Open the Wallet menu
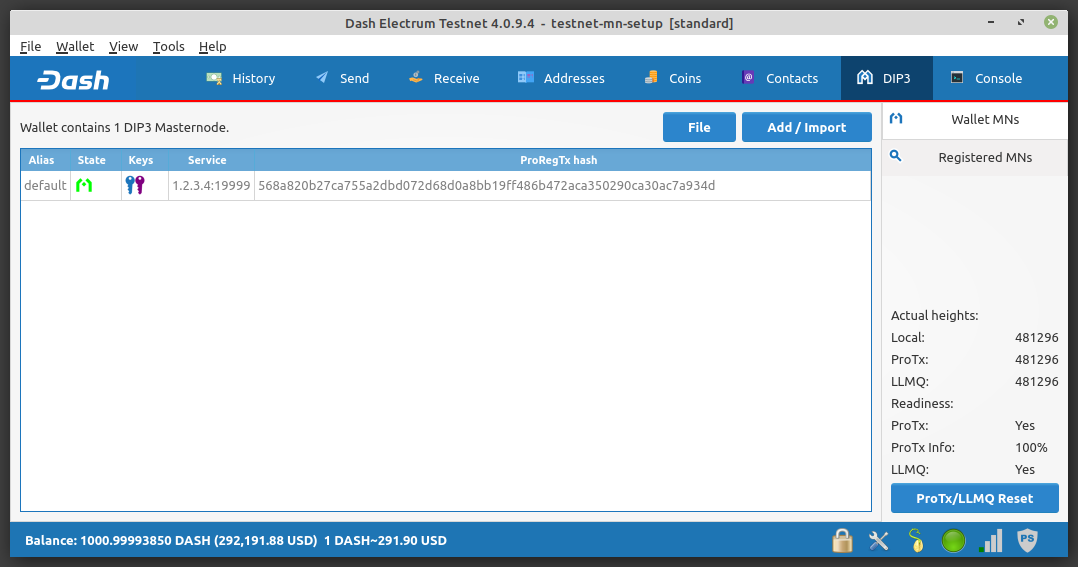The width and height of the screenshot is (1078, 567). tap(75, 46)
